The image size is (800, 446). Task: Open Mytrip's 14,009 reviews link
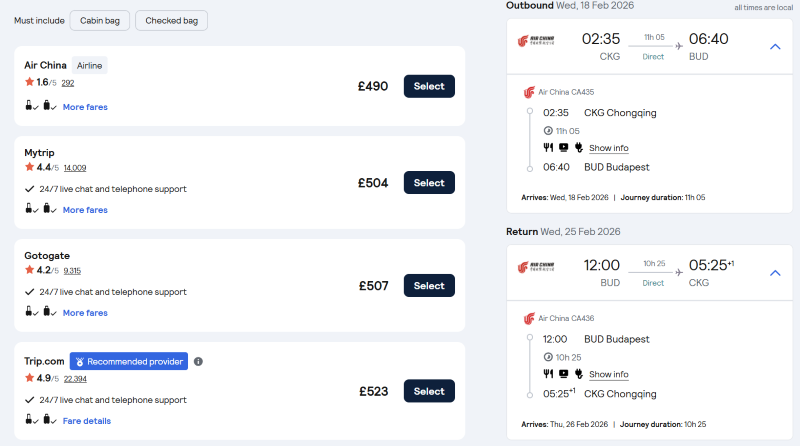(x=75, y=168)
